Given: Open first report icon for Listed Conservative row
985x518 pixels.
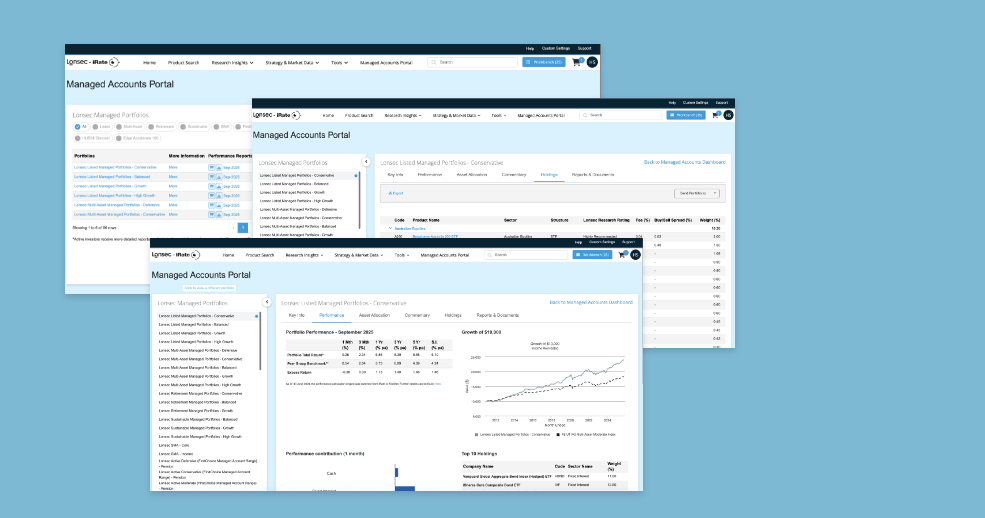Looking at the screenshot, I should click(212, 168).
